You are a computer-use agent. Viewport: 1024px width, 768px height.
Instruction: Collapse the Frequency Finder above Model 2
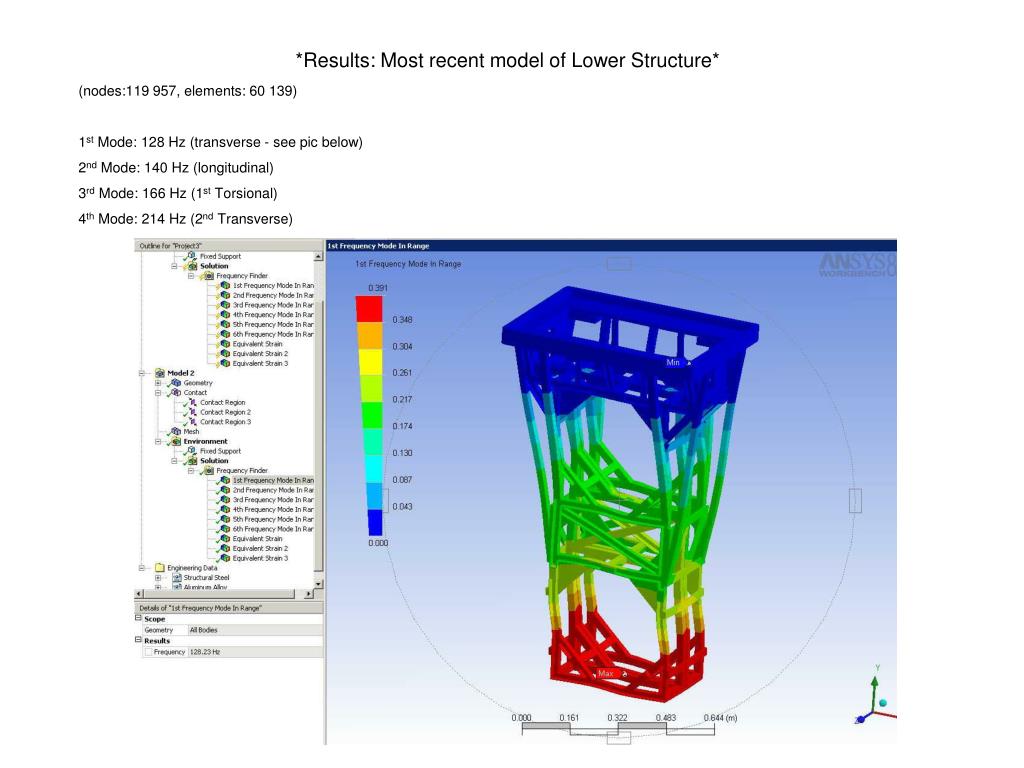pyautogui.click(x=191, y=276)
